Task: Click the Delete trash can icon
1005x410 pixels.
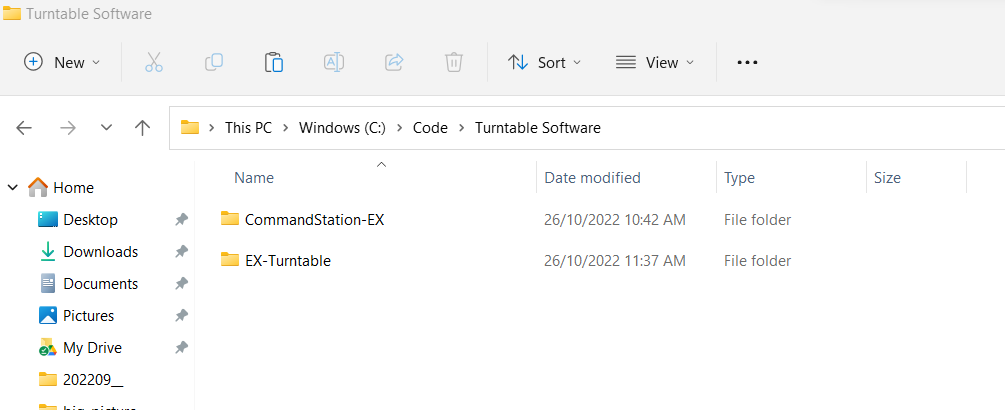Action: point(453,62)
